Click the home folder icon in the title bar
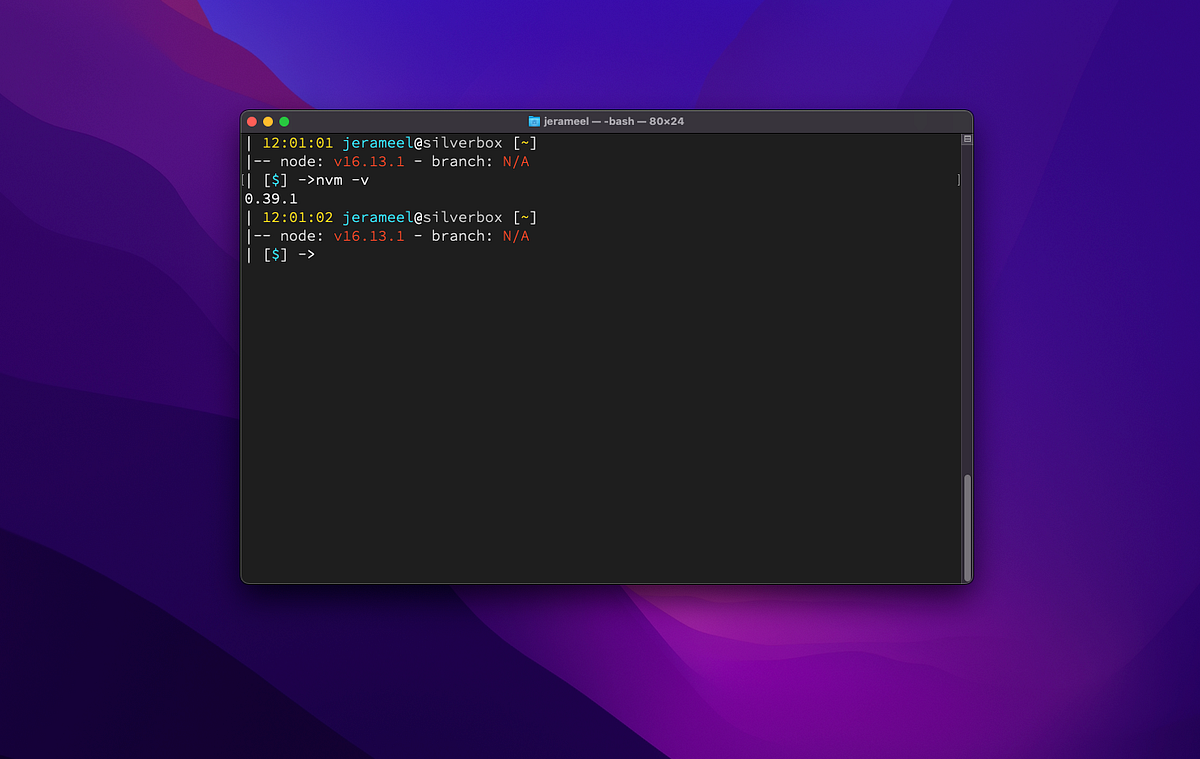1200x759 pixels. [x=534, y=121]
